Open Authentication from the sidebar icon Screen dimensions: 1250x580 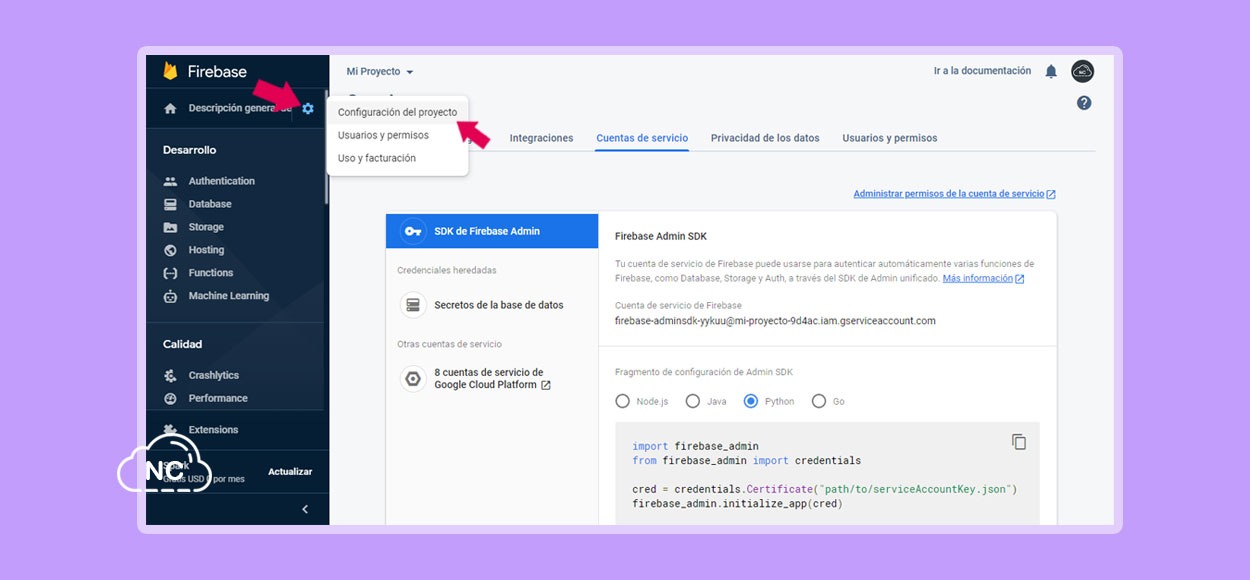[x=170, y=181]
